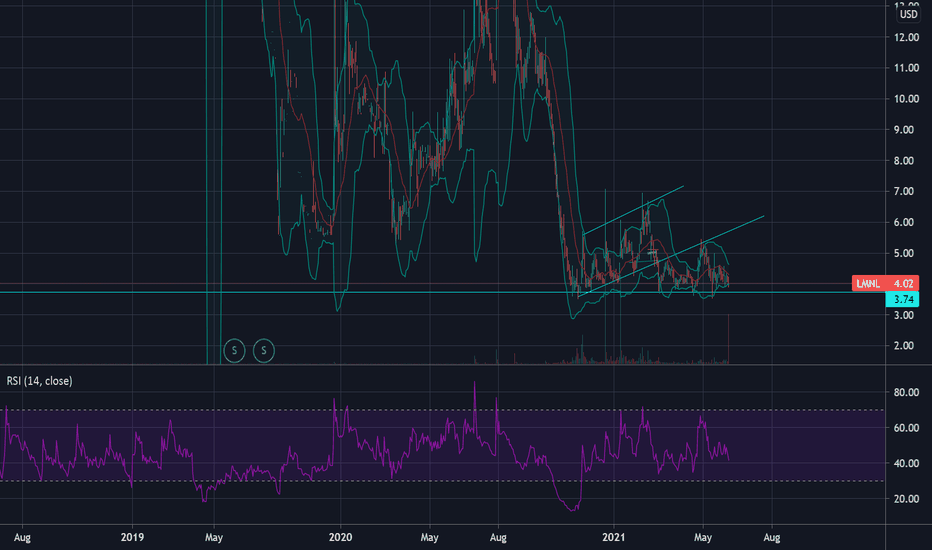Viewport: 932px width, 550px height.
Task: Click the 40.00 RSI scale value
Action: tap(906, 464)
